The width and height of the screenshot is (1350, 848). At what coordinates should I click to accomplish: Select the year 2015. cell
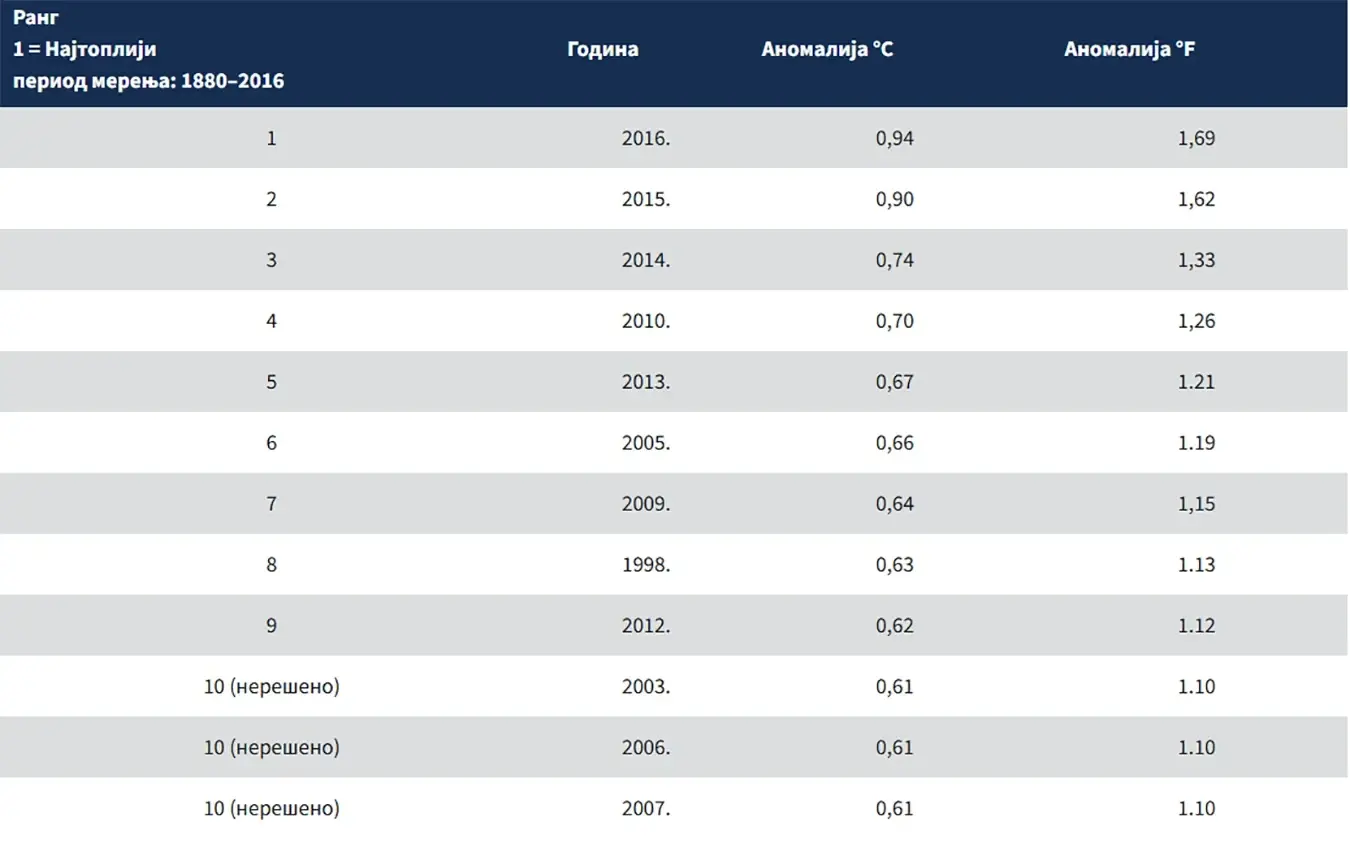coord(646,199)
